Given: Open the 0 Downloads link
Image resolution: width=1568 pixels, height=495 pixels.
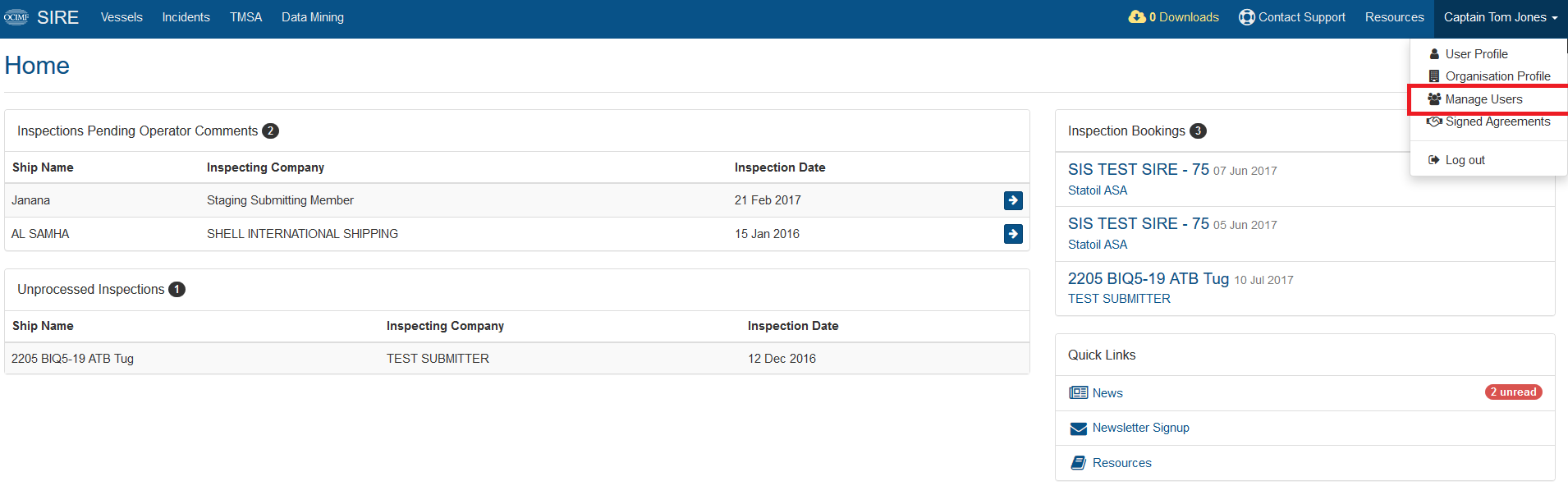Looking at the screenshot, I should point(1174,17).
